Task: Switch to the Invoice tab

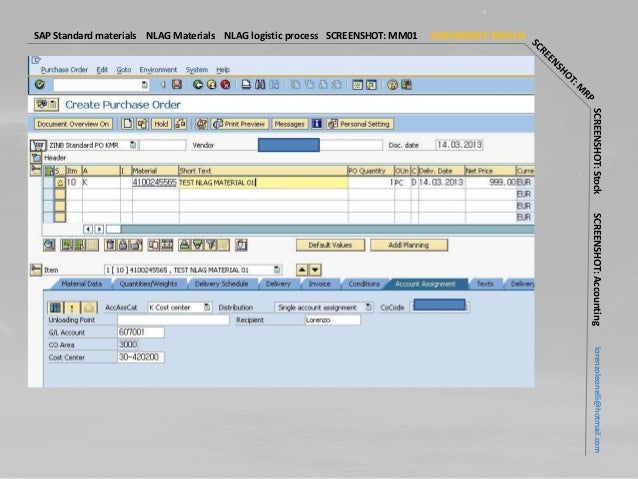Action: pos(319,284)
